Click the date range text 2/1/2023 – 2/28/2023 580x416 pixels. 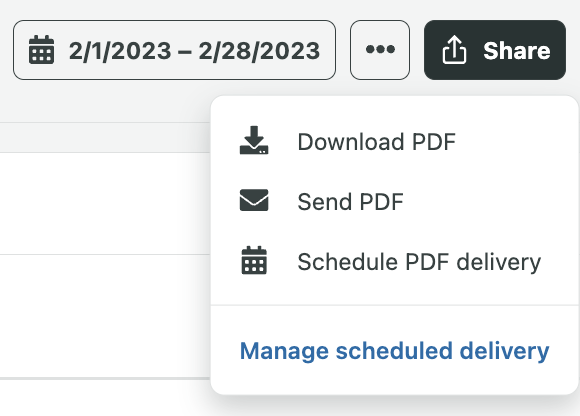click(x=194, y=51)
